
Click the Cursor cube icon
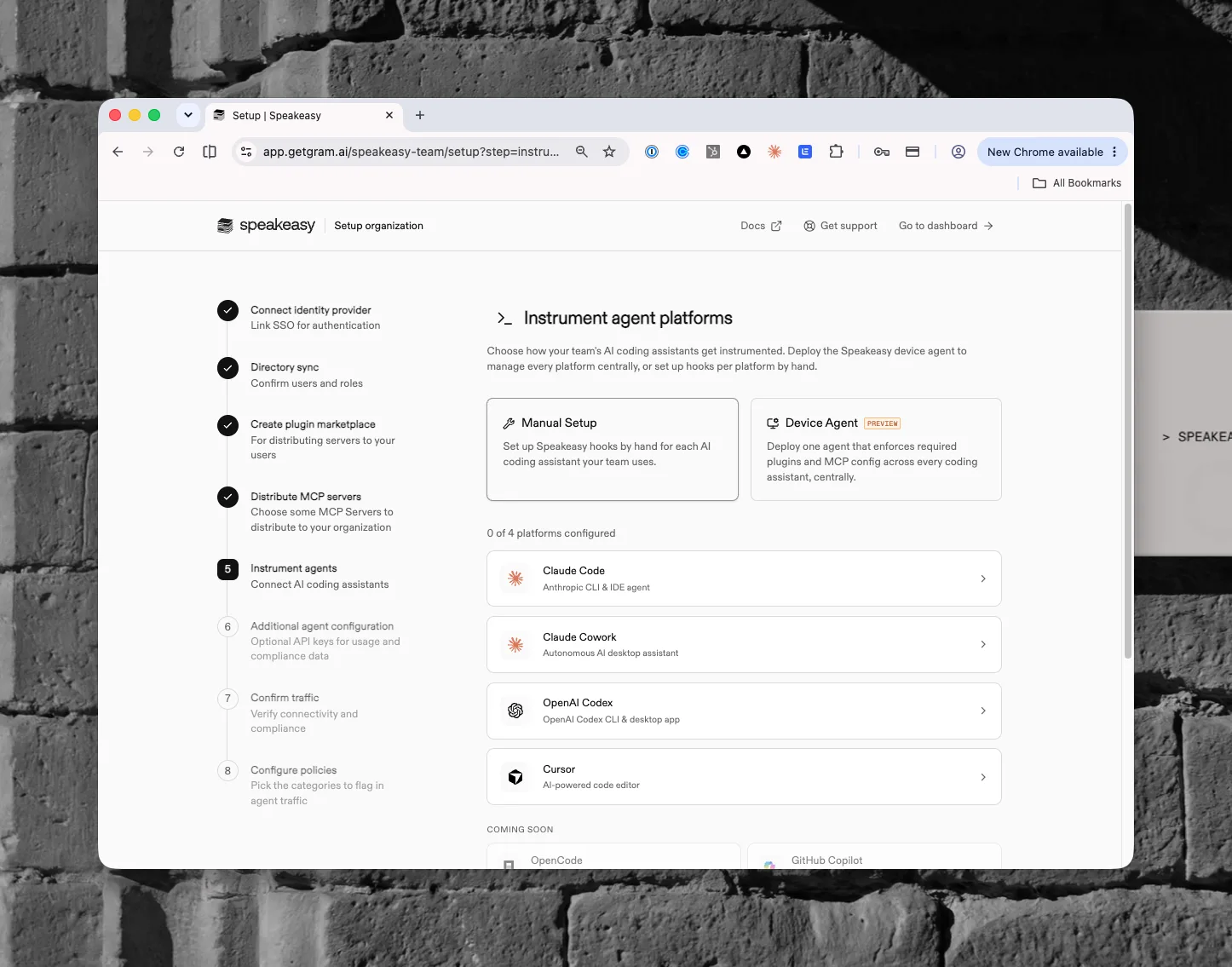(x=515, y=777)
